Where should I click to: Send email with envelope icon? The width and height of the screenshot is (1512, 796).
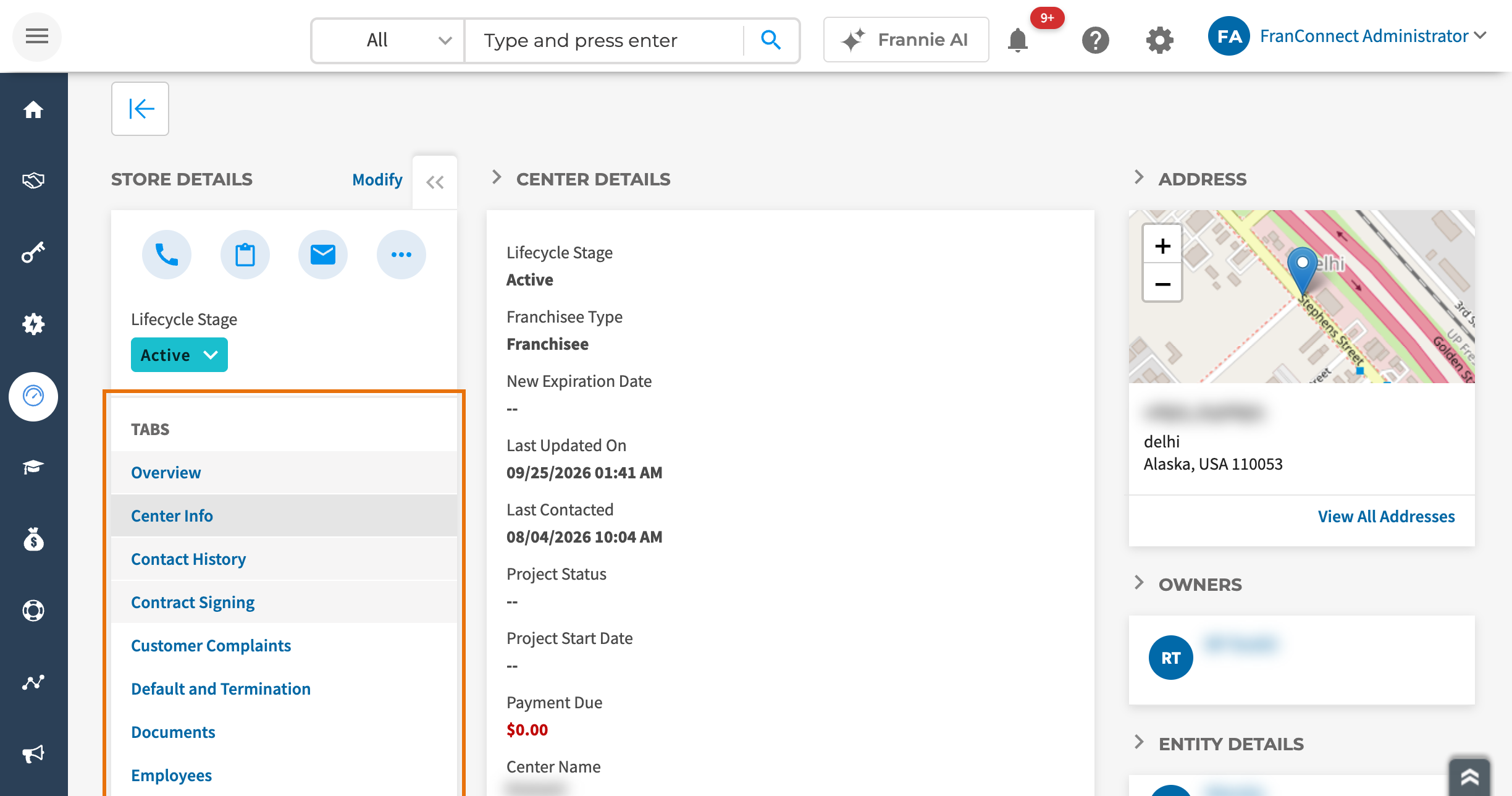(x=323, y=255)
